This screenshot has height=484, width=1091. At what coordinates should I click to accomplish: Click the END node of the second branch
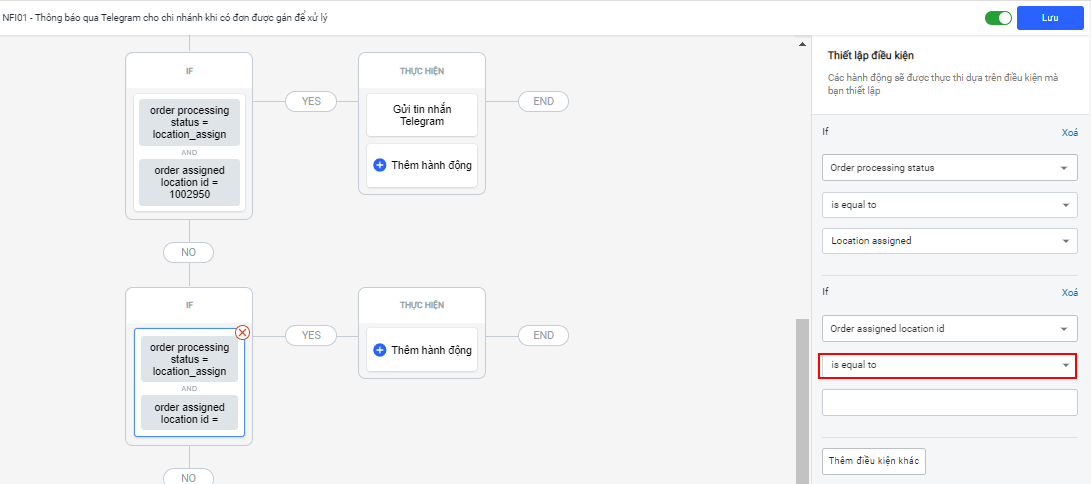(543, 335)
